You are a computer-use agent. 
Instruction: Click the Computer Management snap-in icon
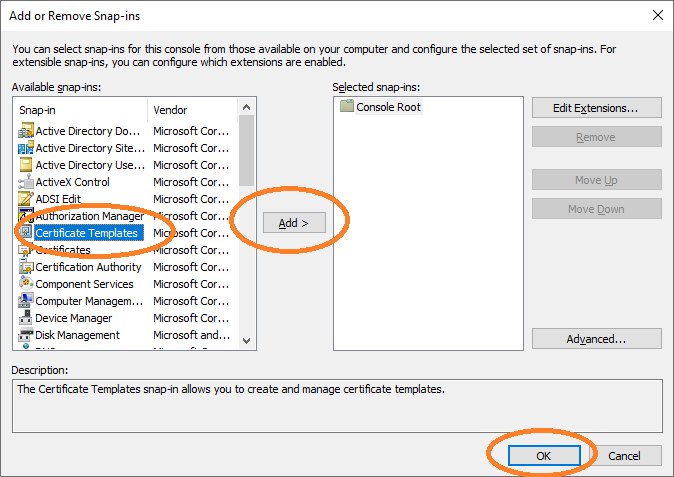point(26,301)
